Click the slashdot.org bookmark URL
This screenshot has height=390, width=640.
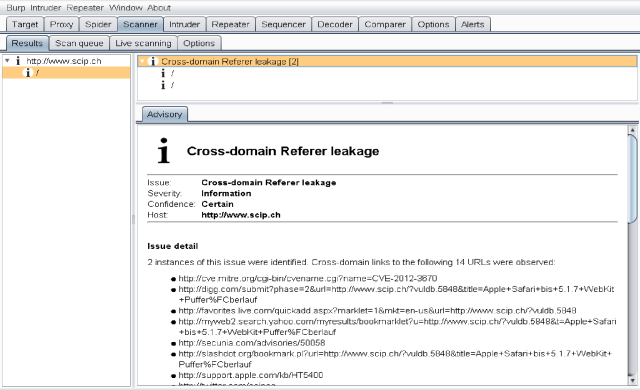[x=395, y=359]
